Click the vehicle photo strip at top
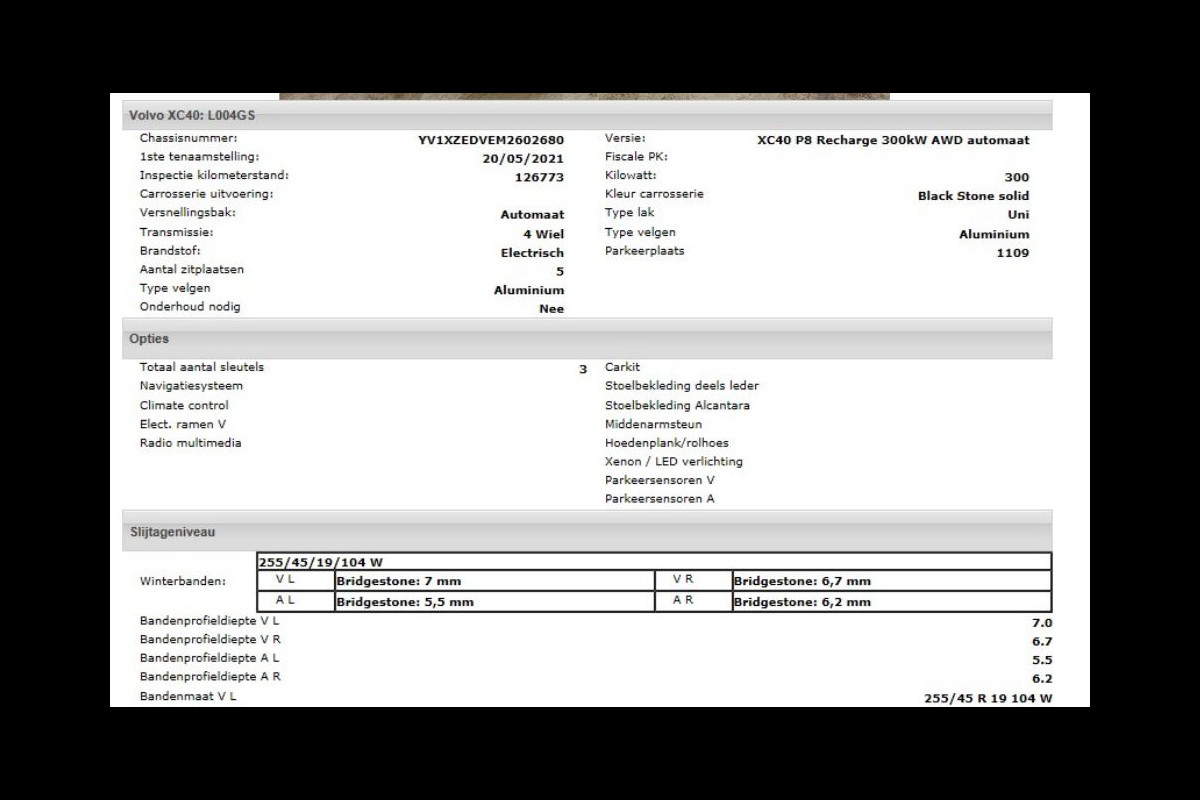This screenshot has height=800, width=1200. tap(584, 96)
